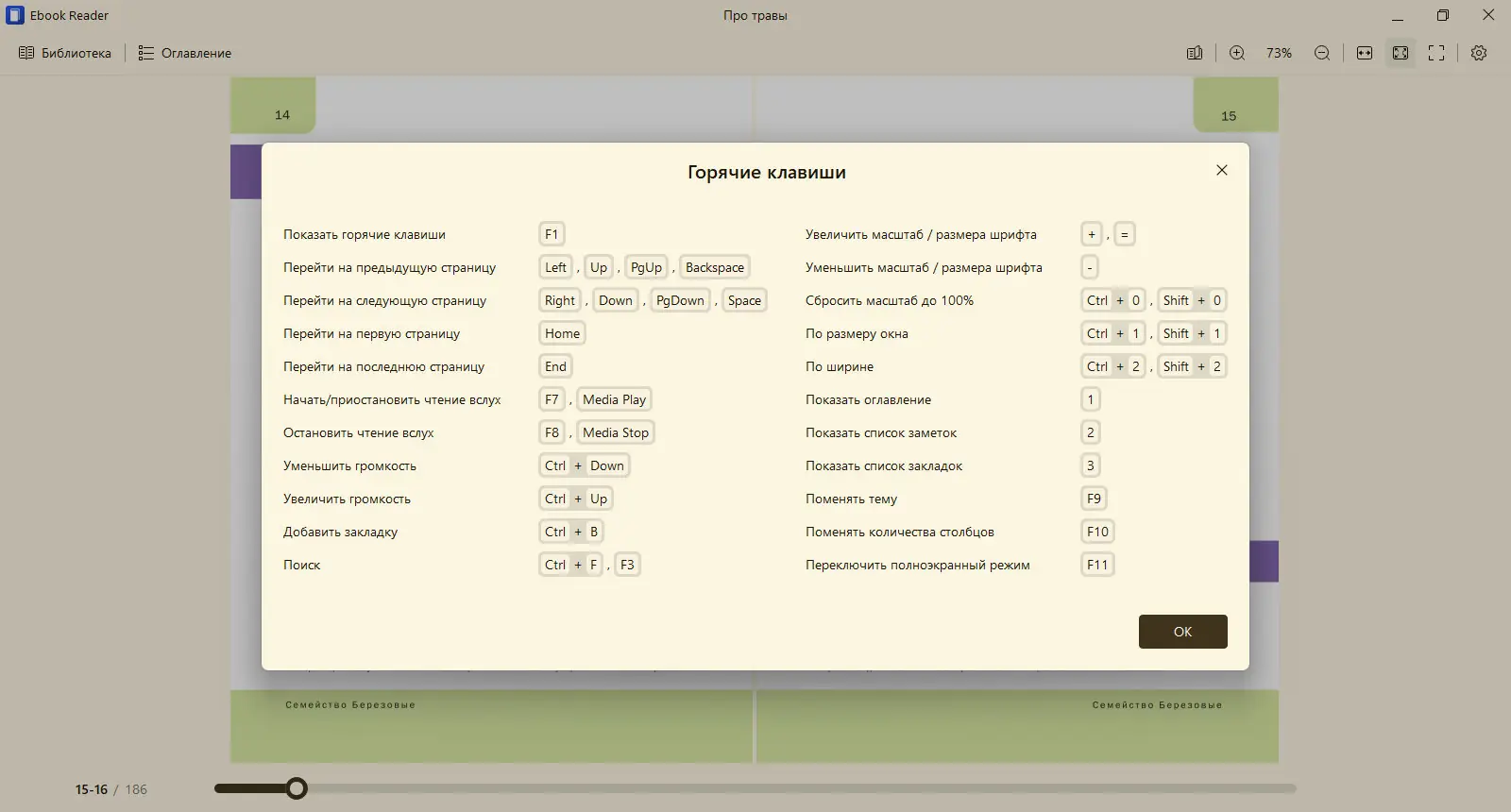The width and height of the screenshot is (1511, 812).
Task: Click page number 14 tab
Action: [x=273, y=105]
